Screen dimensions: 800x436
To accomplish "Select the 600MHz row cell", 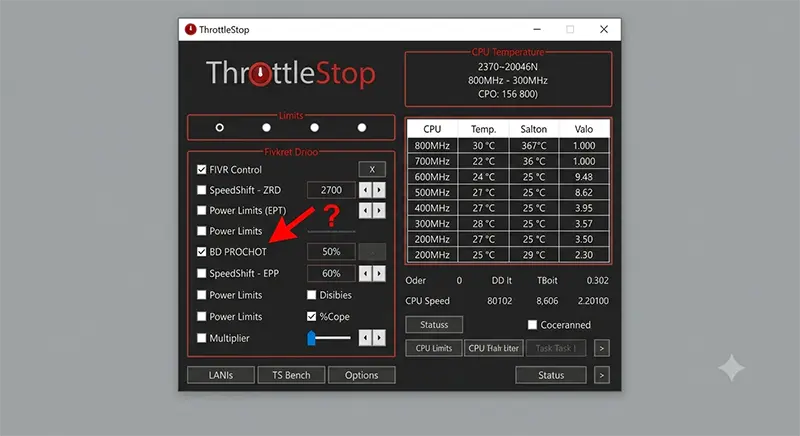I will point(432,176).
